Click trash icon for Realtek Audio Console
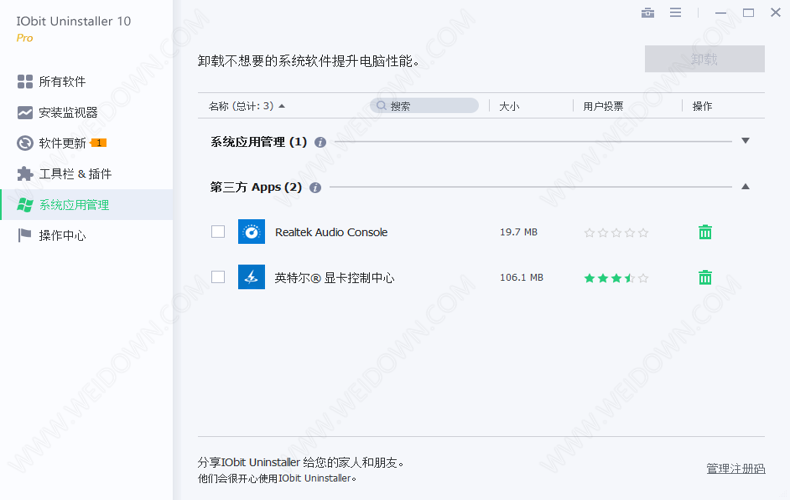This screenshot has height=500, width=790. click(x=705, y=232)
